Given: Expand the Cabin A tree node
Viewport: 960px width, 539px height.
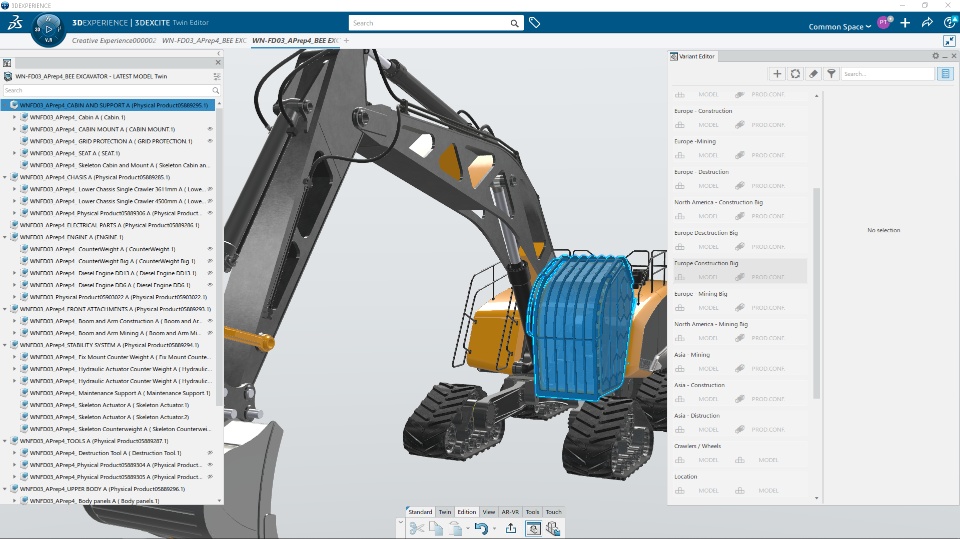Looking at the screenshot, I should tap(15, 117).
